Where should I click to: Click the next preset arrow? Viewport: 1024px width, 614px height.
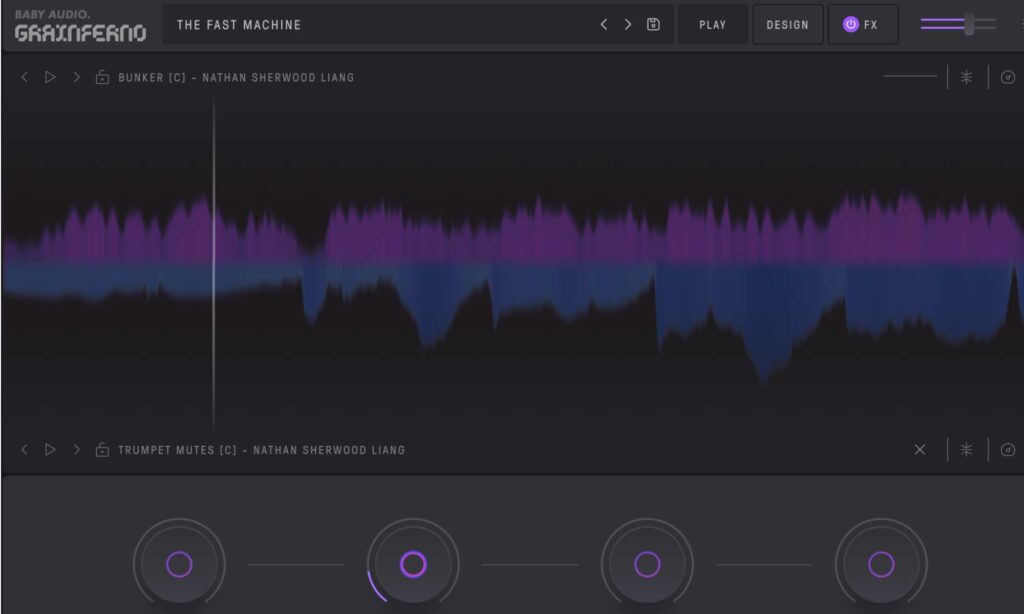coord(627,24)
